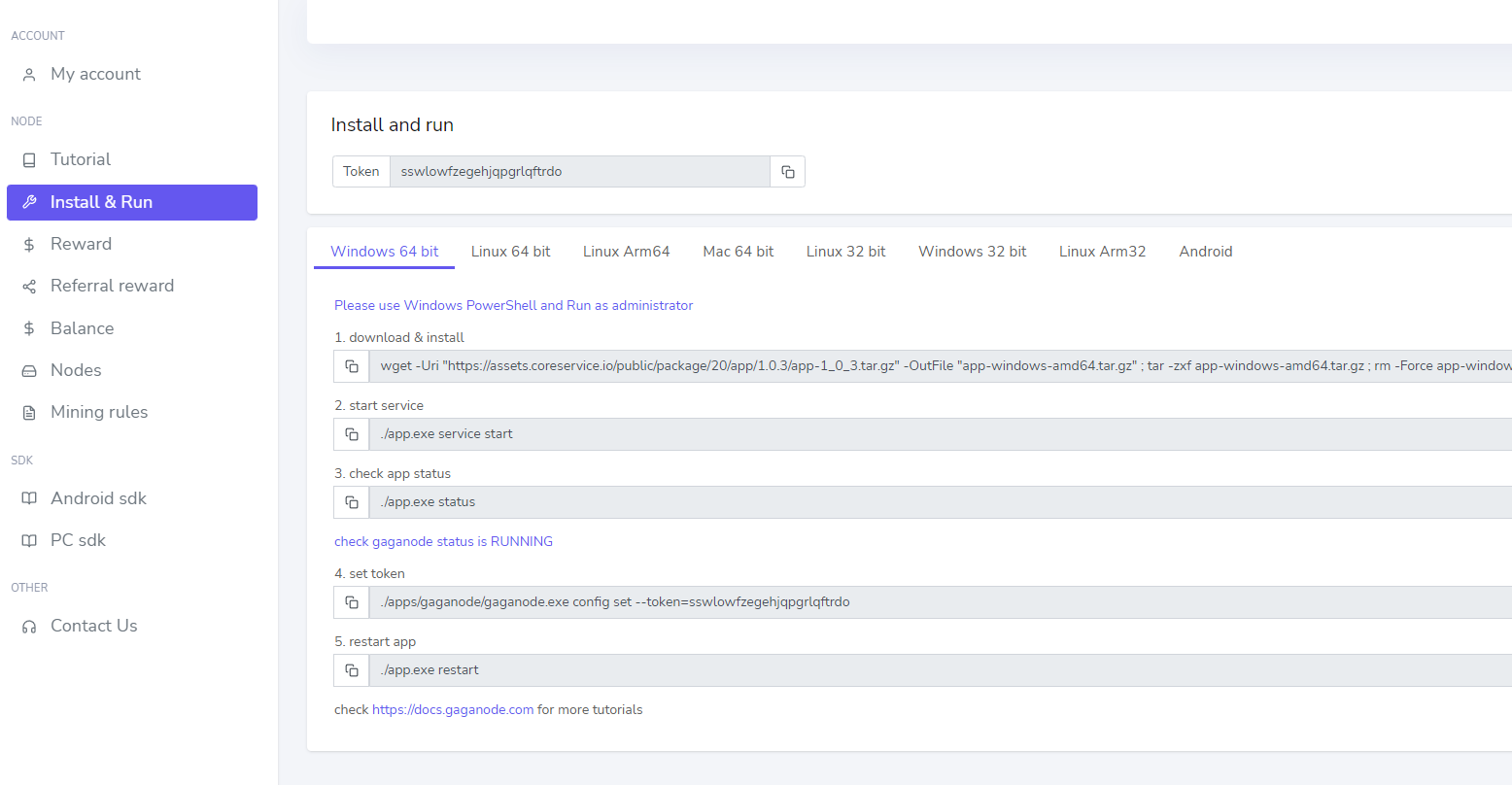
Task: Click the '1. download & install' label
Action: pos(399,337)
